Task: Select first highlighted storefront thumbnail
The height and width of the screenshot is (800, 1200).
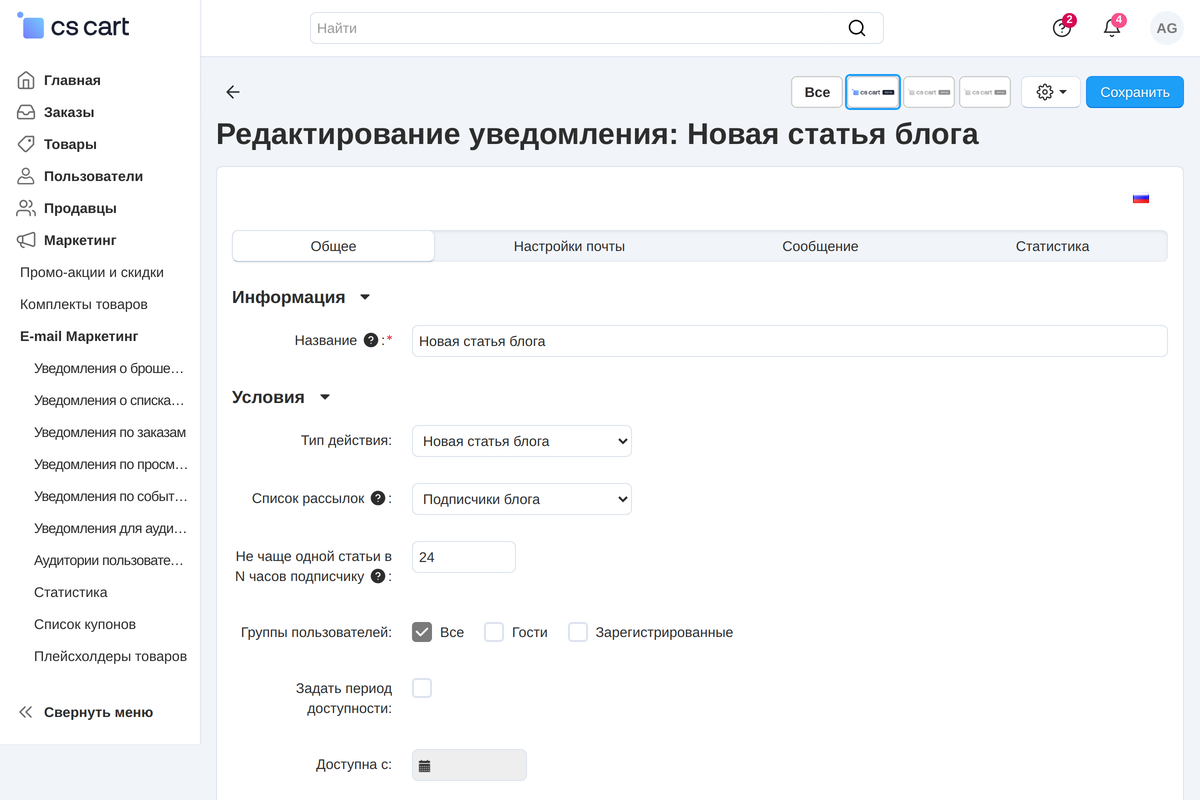Action: [x=873, y=92]
